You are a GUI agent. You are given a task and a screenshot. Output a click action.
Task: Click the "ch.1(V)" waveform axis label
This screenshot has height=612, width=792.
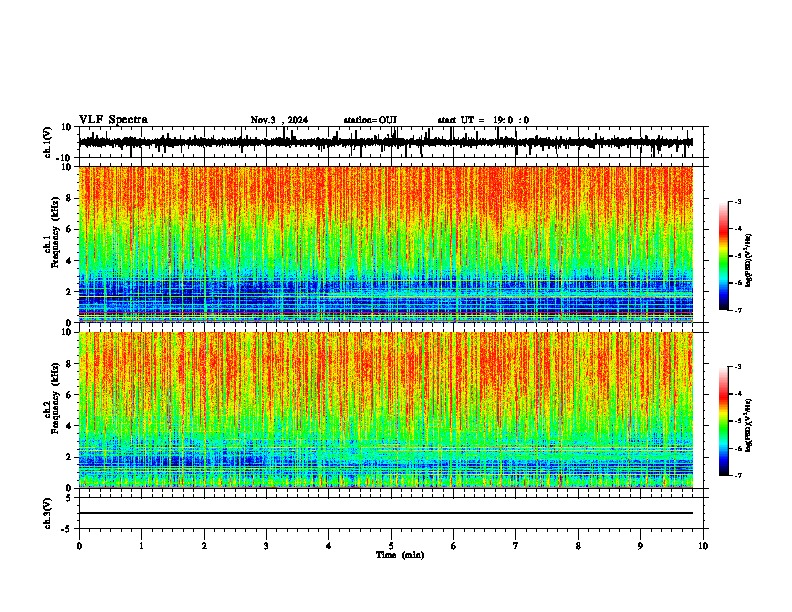click(49, 142)
